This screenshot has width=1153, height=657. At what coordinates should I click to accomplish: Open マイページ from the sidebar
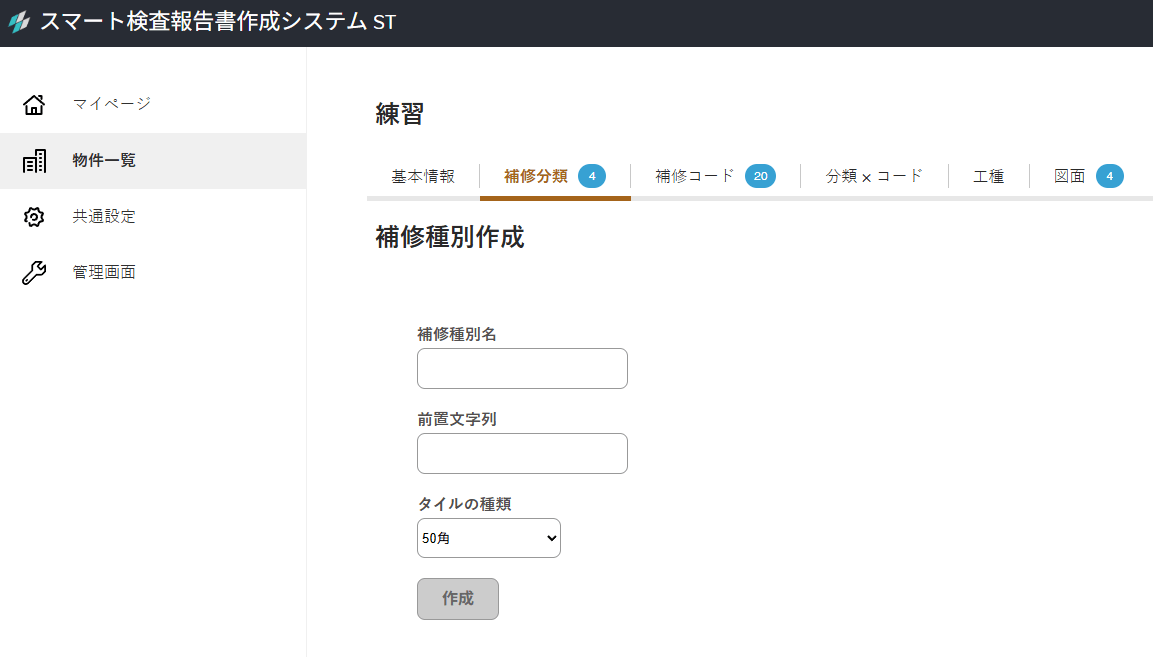111,104
